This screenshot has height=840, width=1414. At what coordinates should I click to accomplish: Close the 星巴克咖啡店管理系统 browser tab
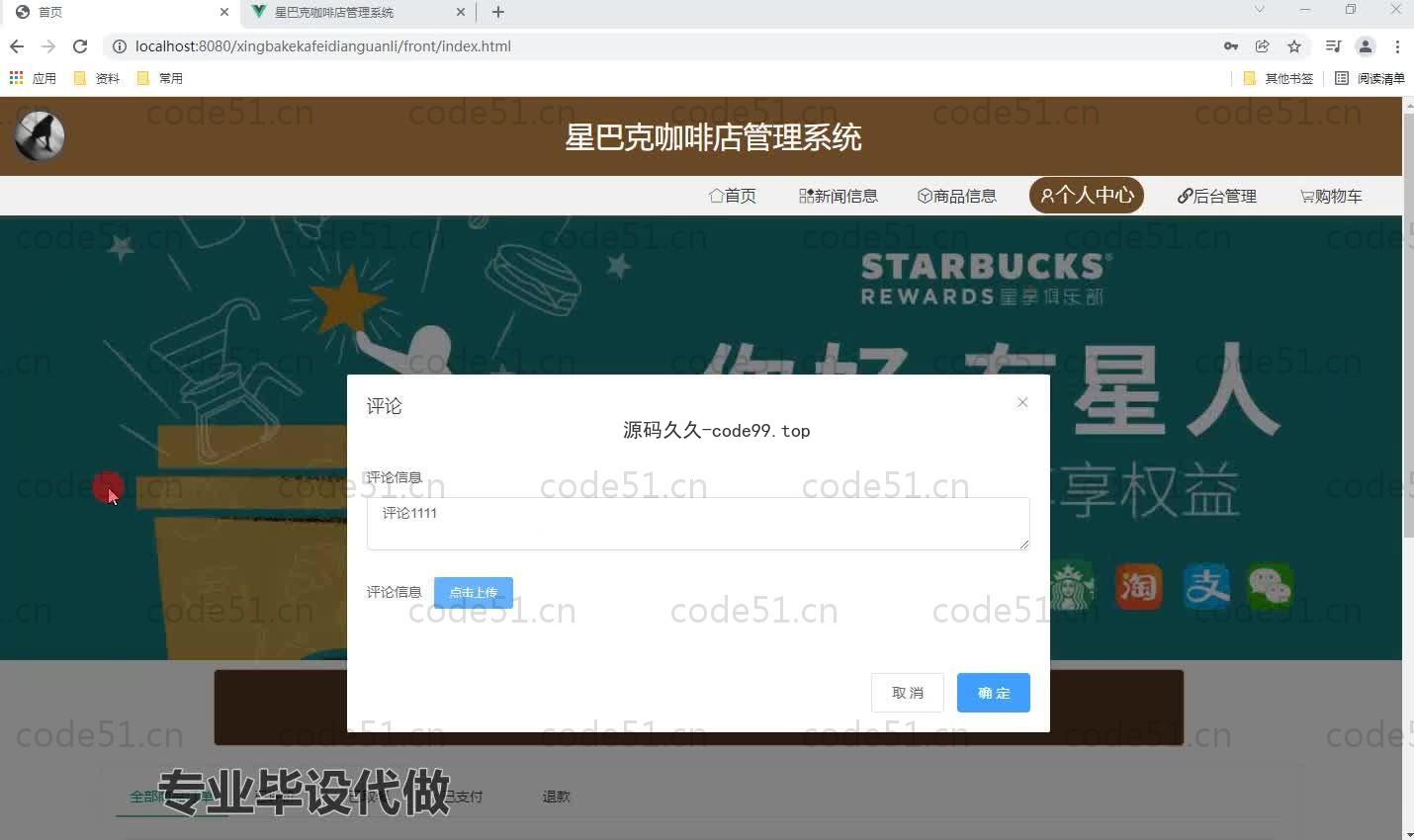tap(461, 12)
